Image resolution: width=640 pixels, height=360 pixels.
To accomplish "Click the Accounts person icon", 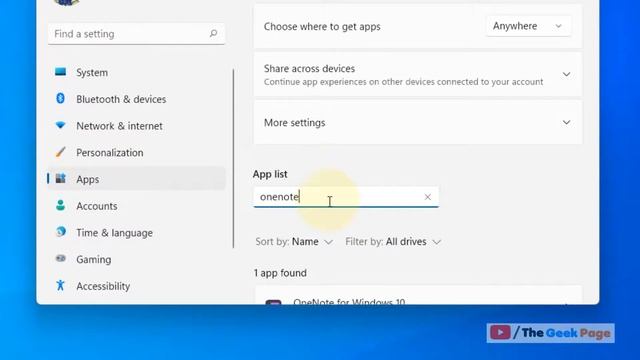I will point(60,205).
